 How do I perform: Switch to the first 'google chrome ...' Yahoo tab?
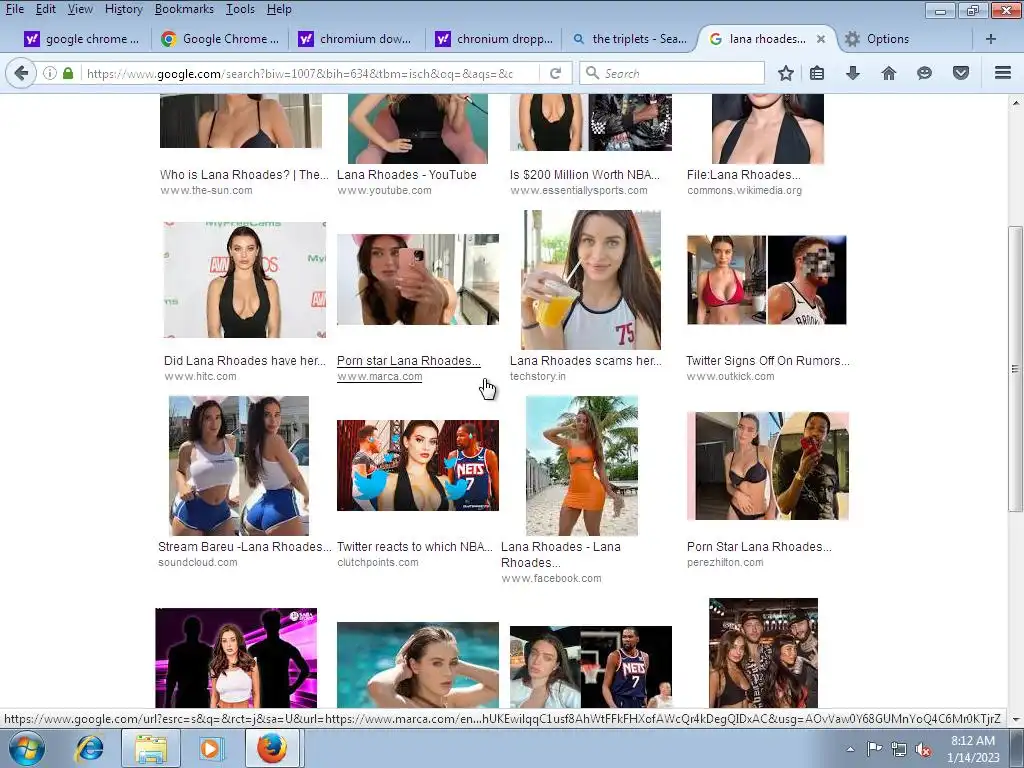tap(82, 39)
